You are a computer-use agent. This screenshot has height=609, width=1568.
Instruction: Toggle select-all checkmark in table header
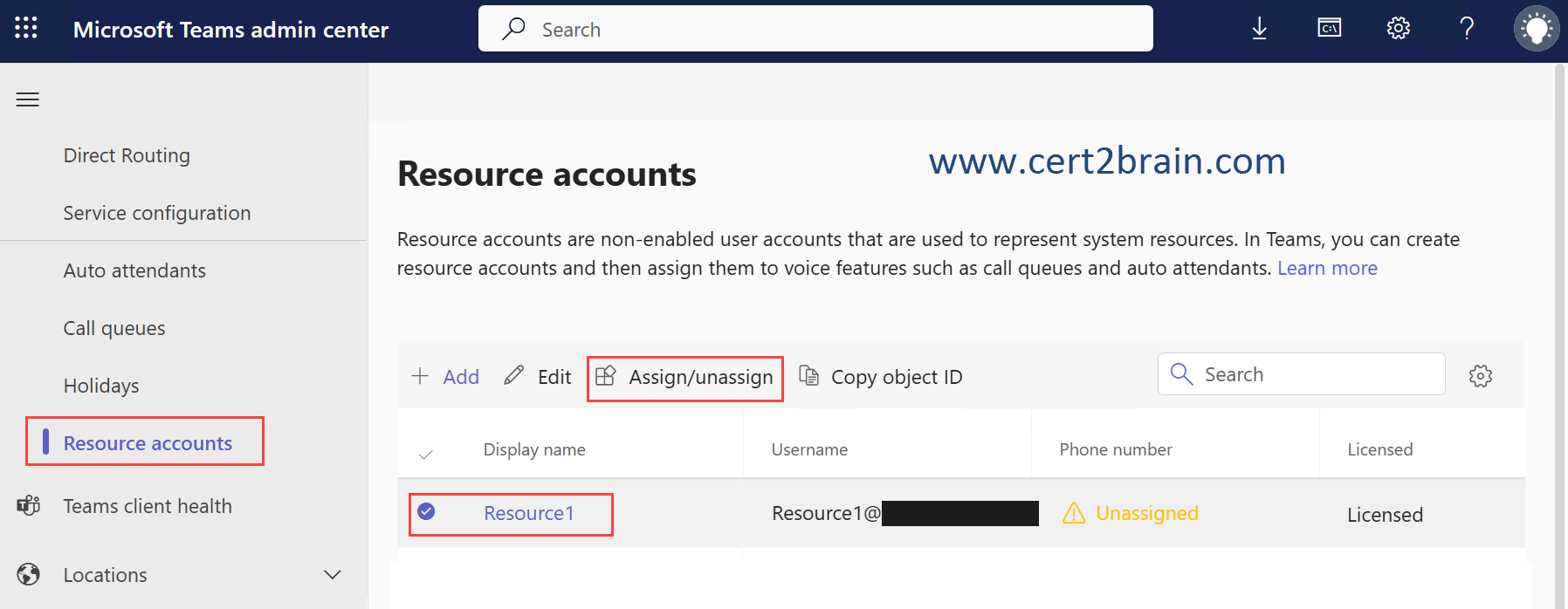(x=426, y=454)
